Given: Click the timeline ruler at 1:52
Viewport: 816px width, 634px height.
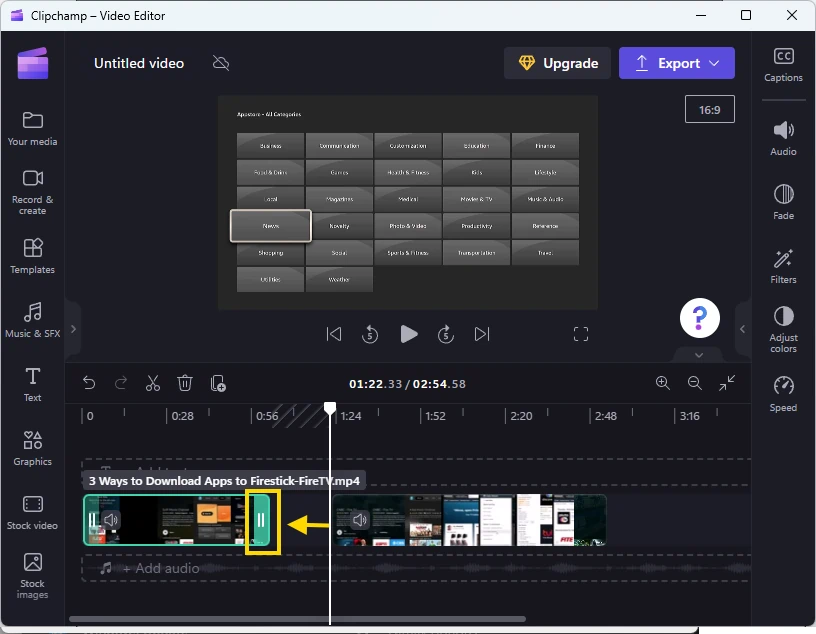Looking at the screenshot, I should pyautogui.click(x=435, y=416).
